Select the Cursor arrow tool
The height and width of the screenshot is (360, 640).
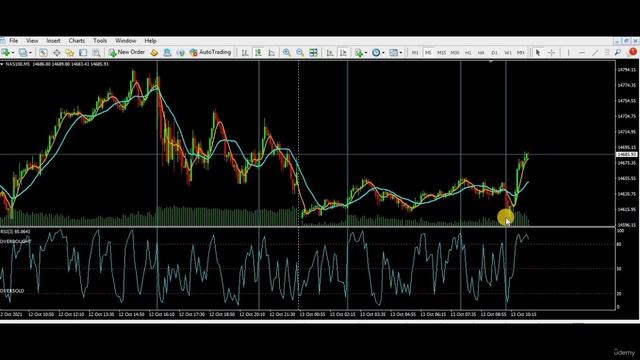pyautogui.click(x=538, y=53)
